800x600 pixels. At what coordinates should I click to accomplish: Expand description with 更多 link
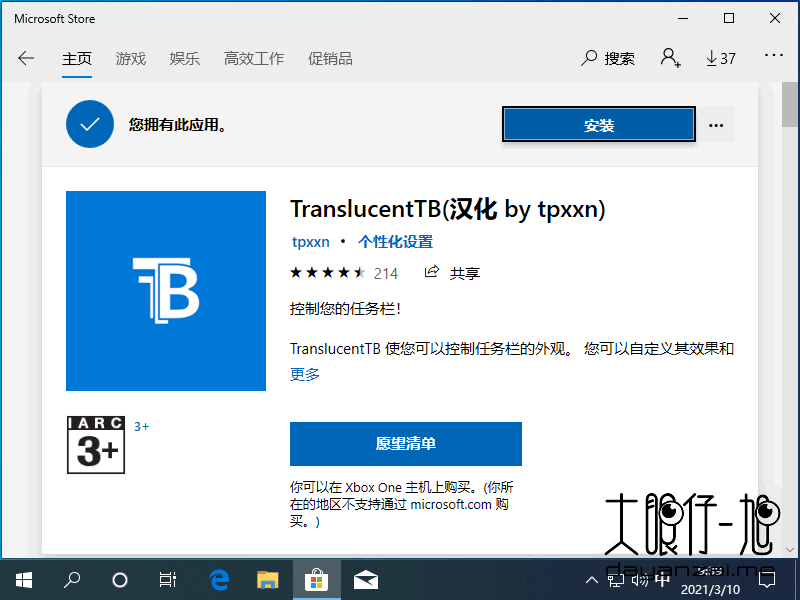(x=305, y=374)
